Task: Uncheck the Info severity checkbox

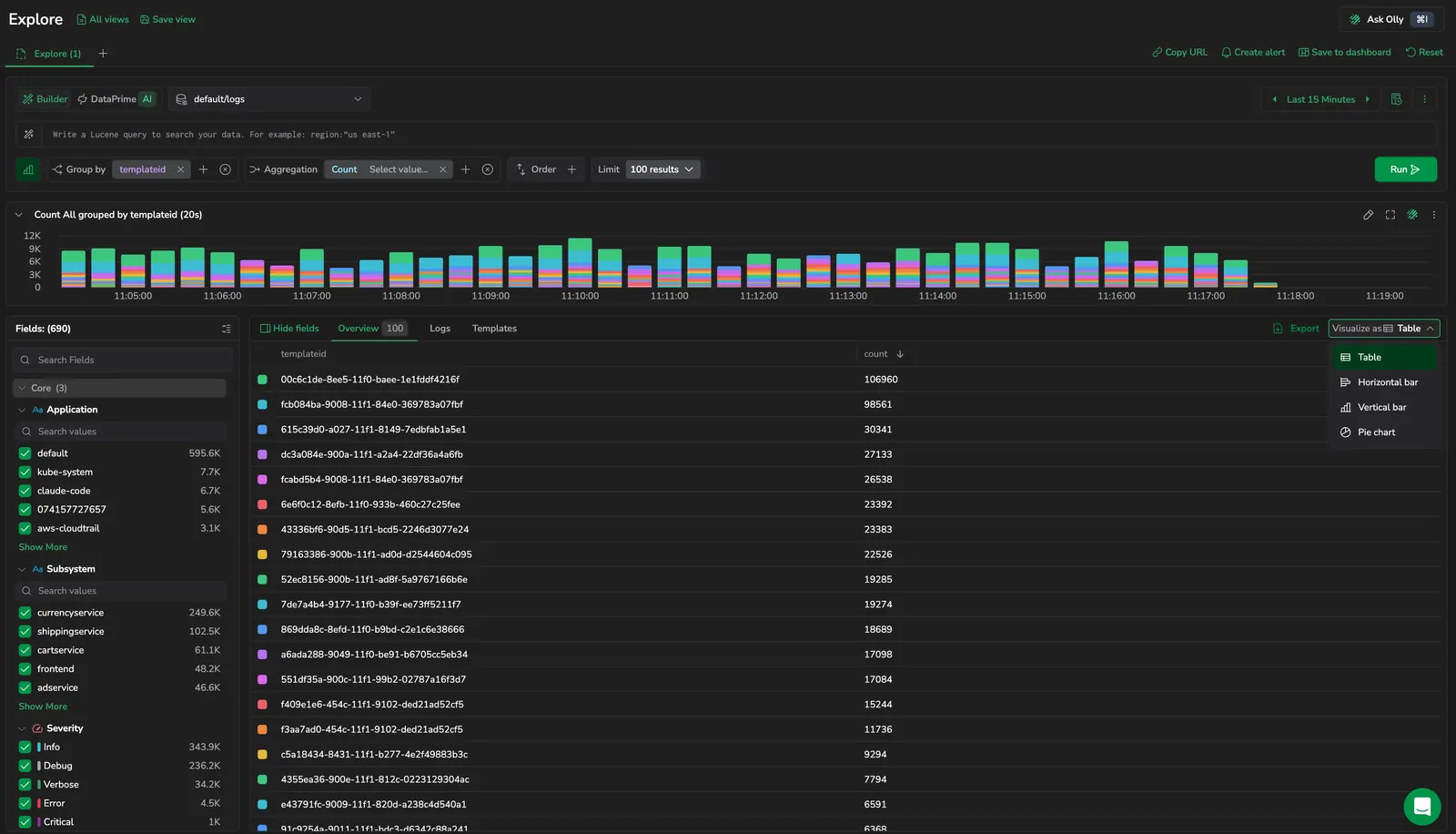Action: (25, 747)
